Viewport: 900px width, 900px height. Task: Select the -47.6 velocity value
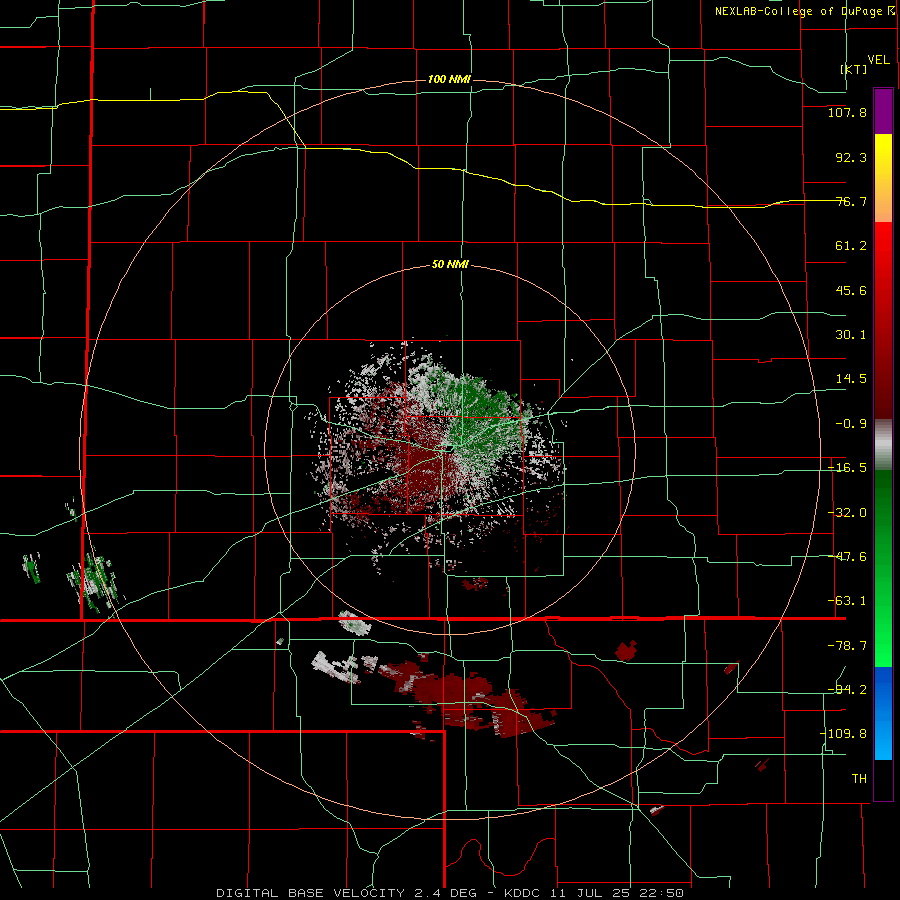coord(847,557)
